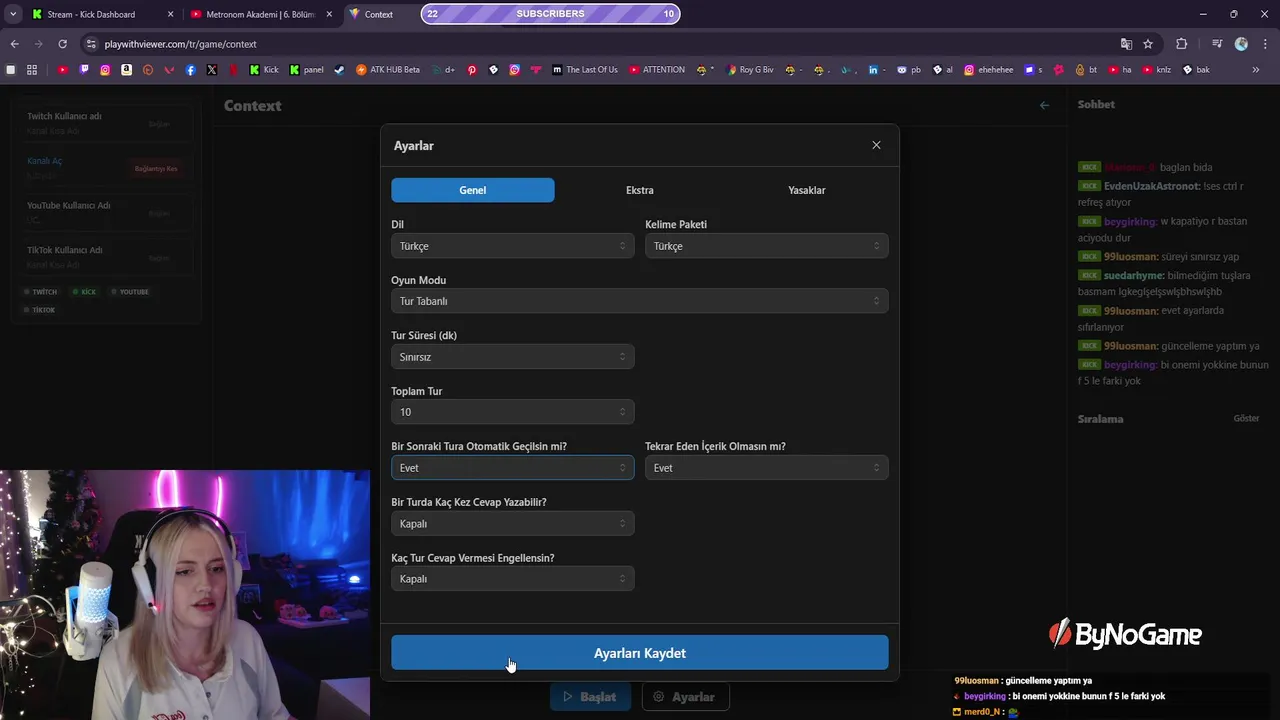
Task: Toggle the YOUTUBE platform pill
Action: coord(130,292)
